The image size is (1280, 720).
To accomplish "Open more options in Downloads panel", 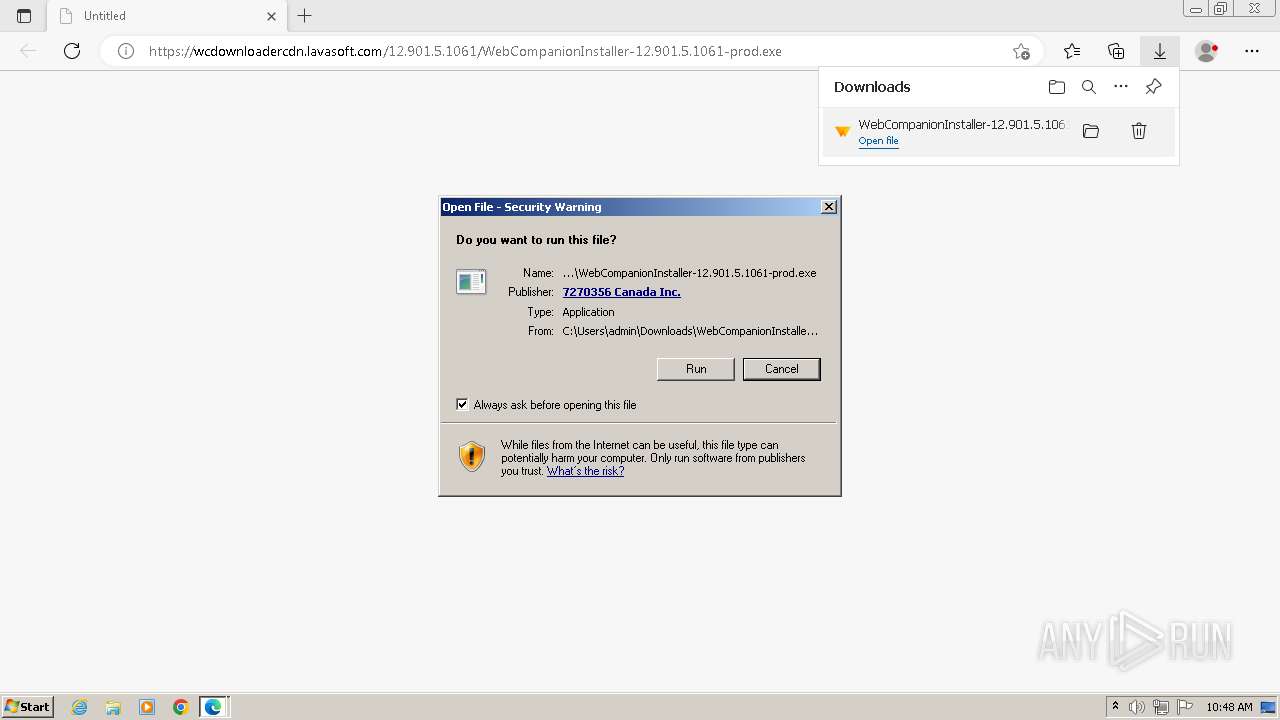I will tap(1121, 87).
